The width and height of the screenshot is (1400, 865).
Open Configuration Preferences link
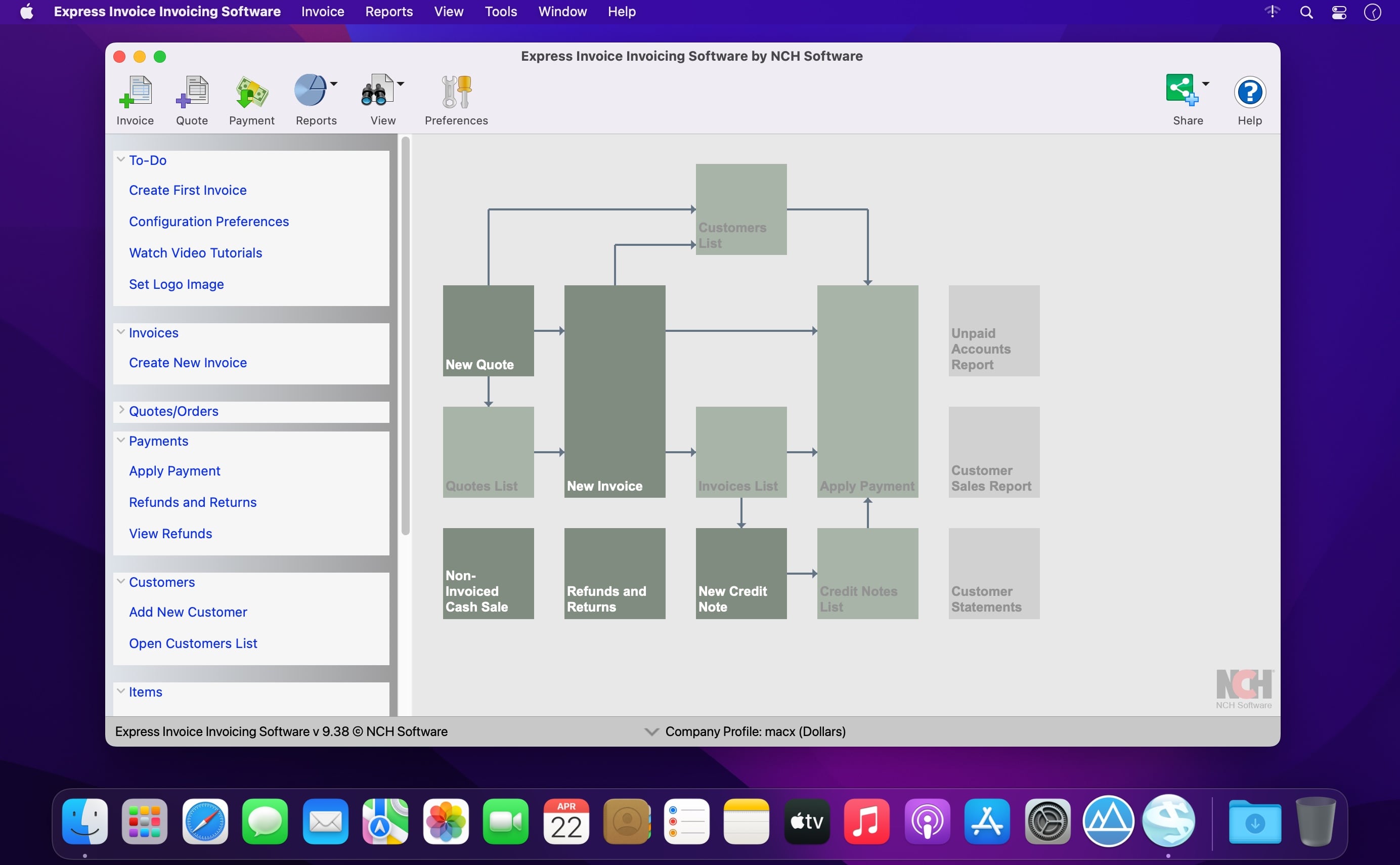[209, 222]
